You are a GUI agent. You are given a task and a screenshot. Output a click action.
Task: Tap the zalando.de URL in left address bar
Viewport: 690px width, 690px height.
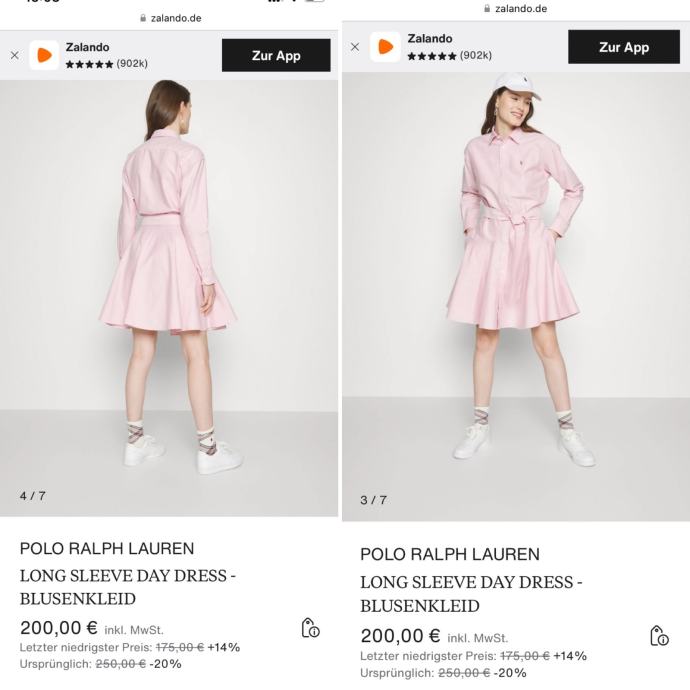coord(180,18)
